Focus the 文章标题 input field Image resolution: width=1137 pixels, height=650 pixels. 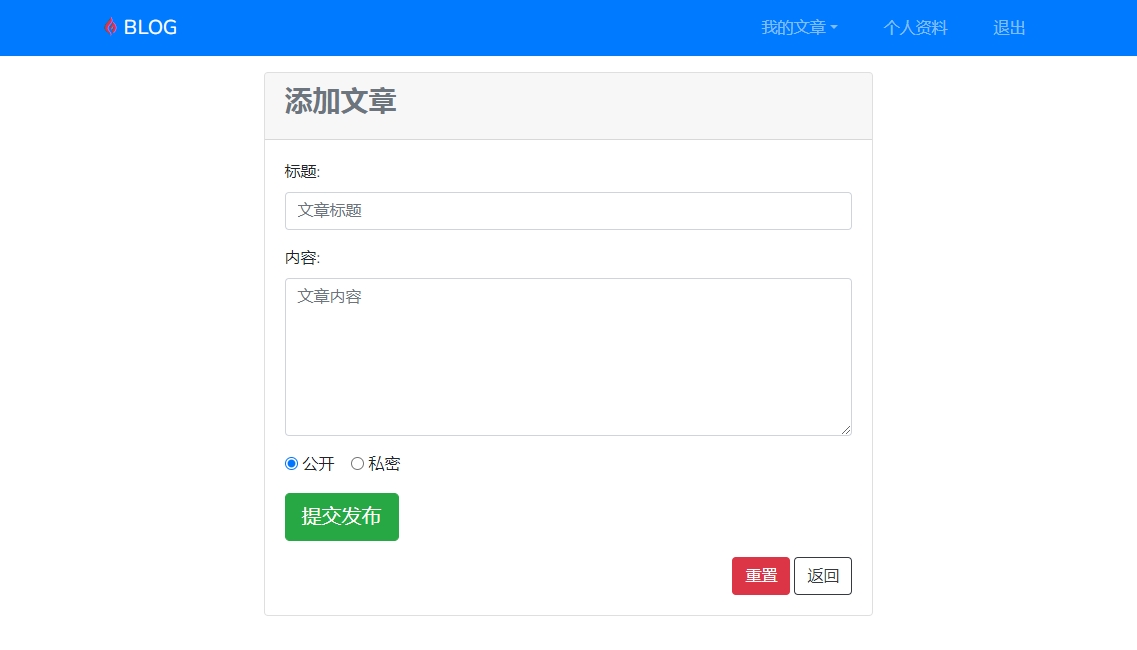568,211
